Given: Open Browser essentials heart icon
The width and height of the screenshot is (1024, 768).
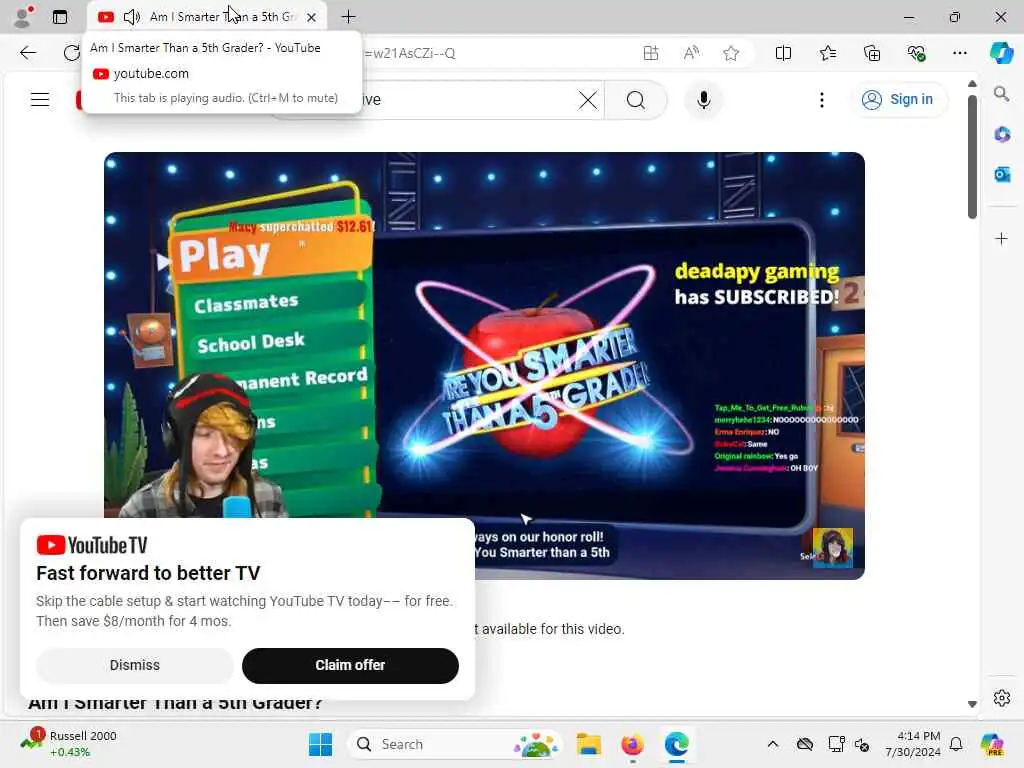Looking at the screenshot, I should coord(916,53).
